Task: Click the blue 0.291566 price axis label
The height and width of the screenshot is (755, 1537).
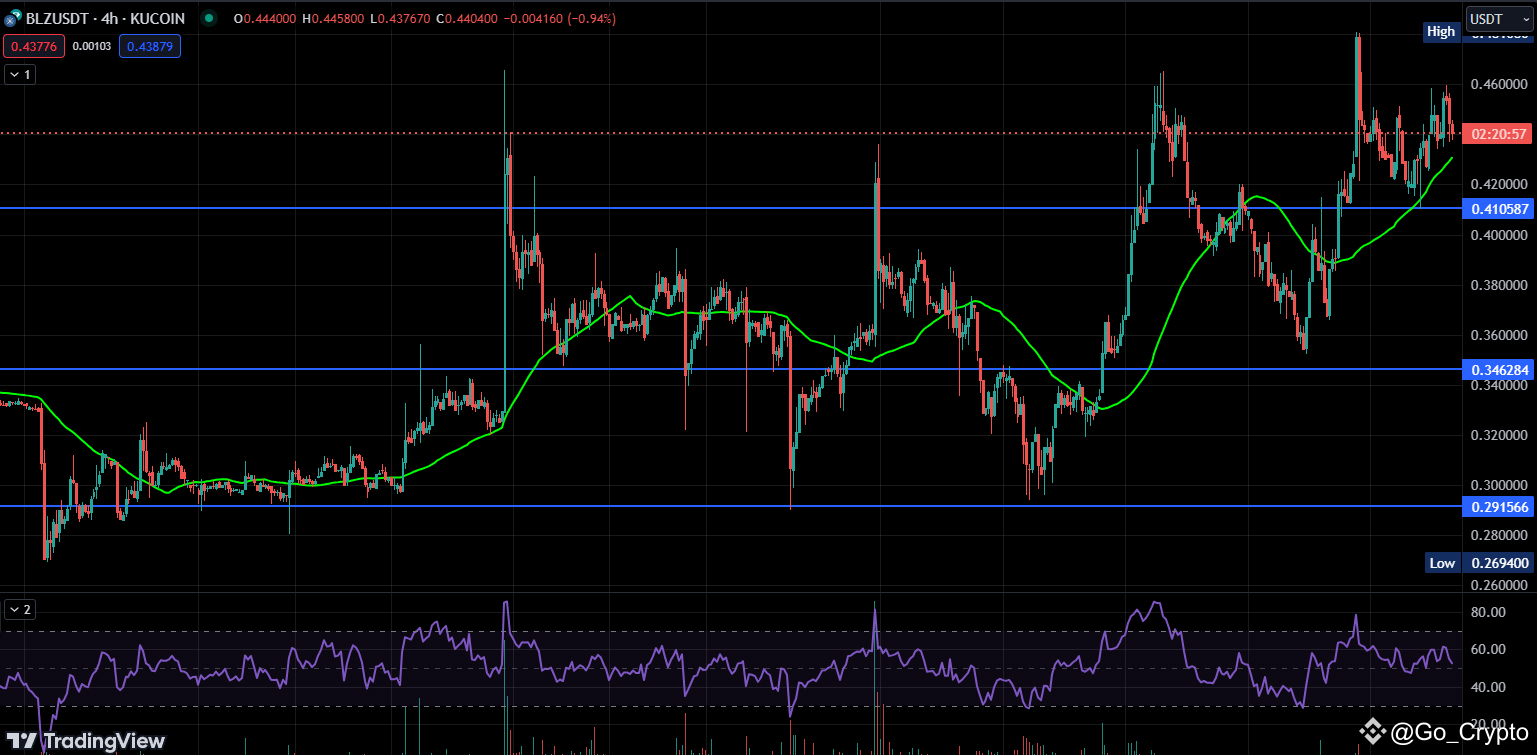Action: point(1498,507)
